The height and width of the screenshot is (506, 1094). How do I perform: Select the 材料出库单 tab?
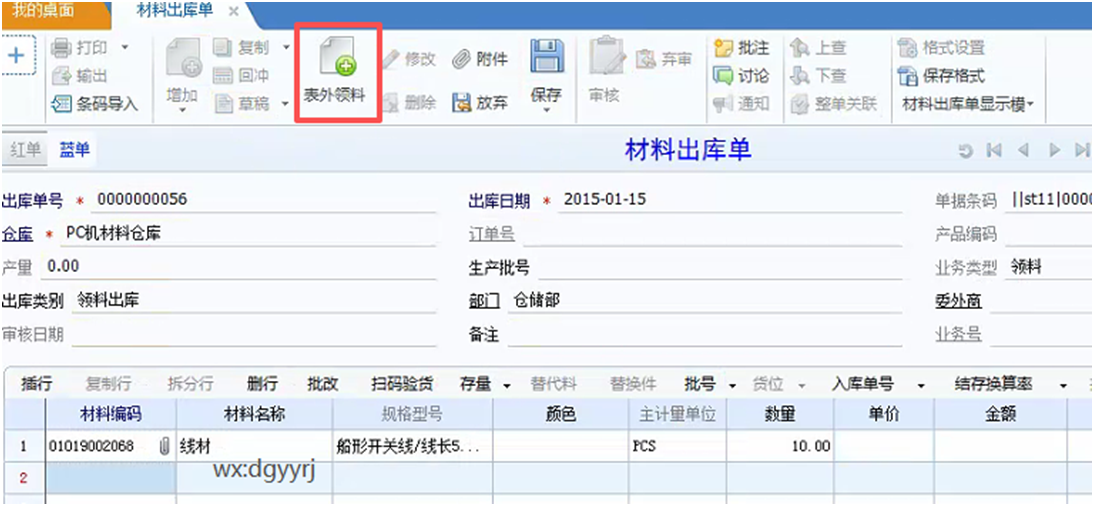point(174,10)
